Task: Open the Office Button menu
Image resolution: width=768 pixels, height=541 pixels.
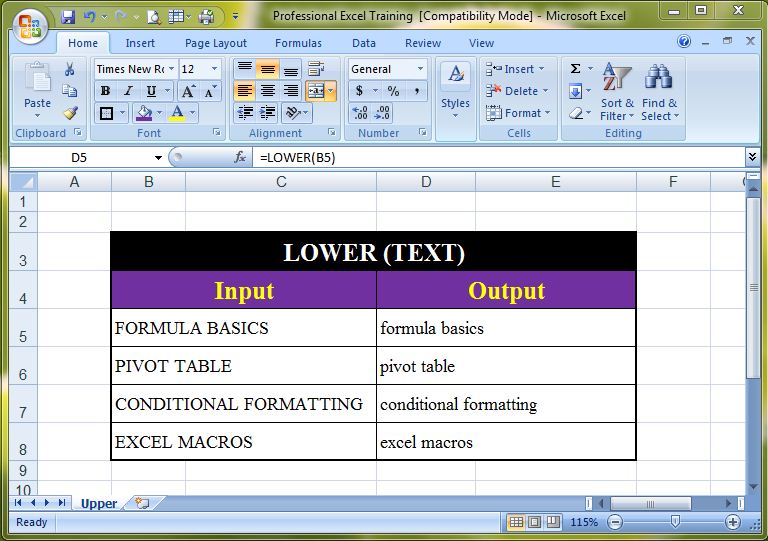Action: point(30,25)
